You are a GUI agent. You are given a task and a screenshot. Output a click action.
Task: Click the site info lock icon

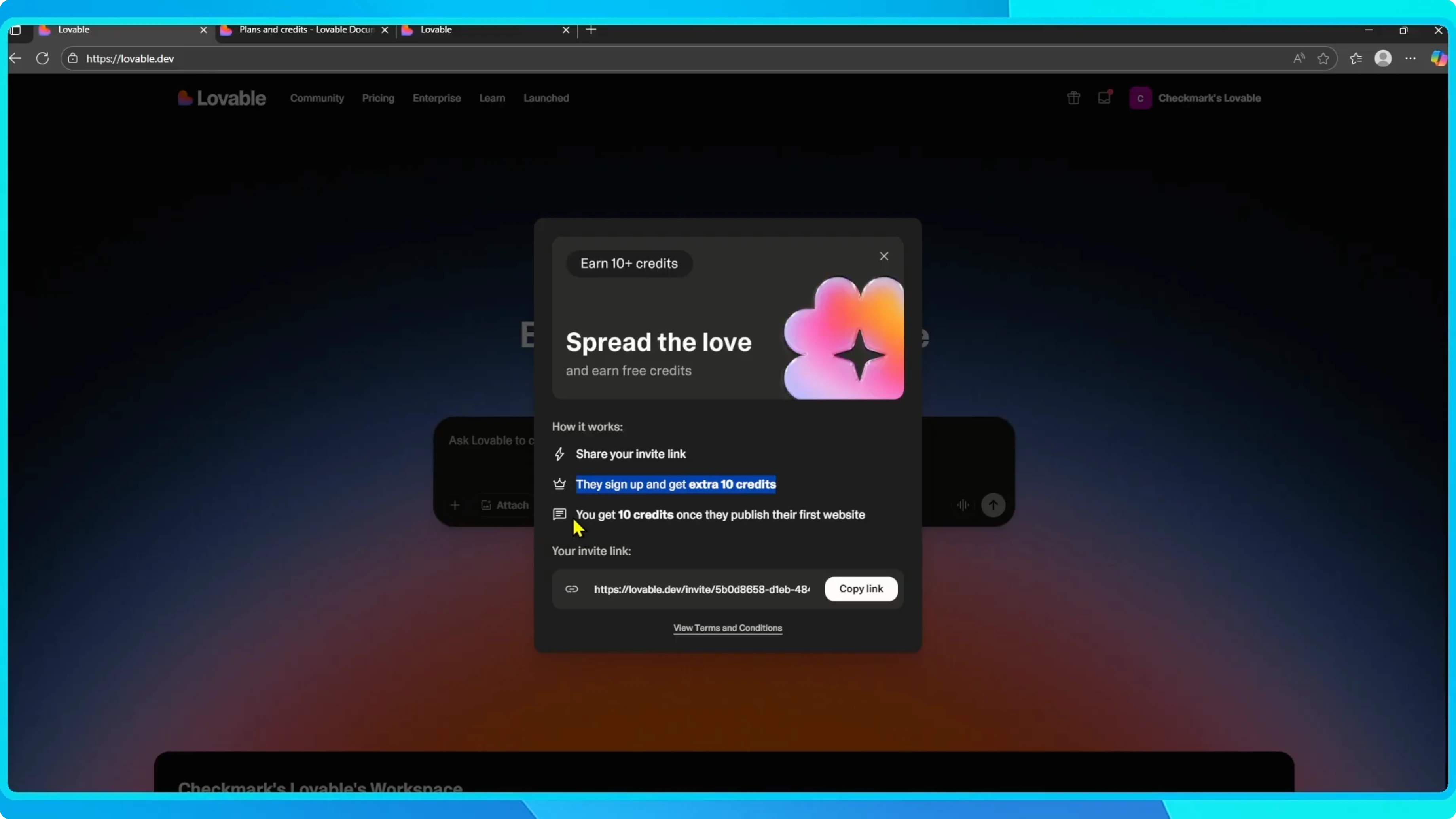coord(73,58)
